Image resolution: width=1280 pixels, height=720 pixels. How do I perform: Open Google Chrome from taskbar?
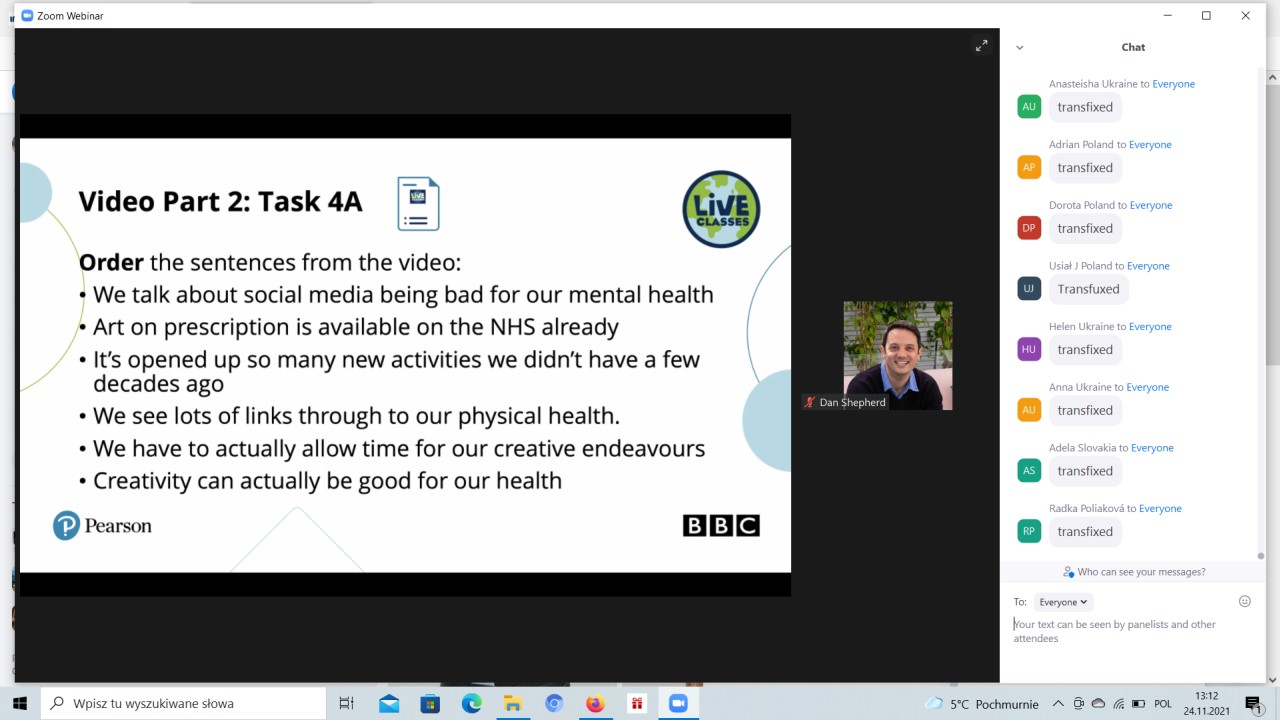(x=554, y=703)
